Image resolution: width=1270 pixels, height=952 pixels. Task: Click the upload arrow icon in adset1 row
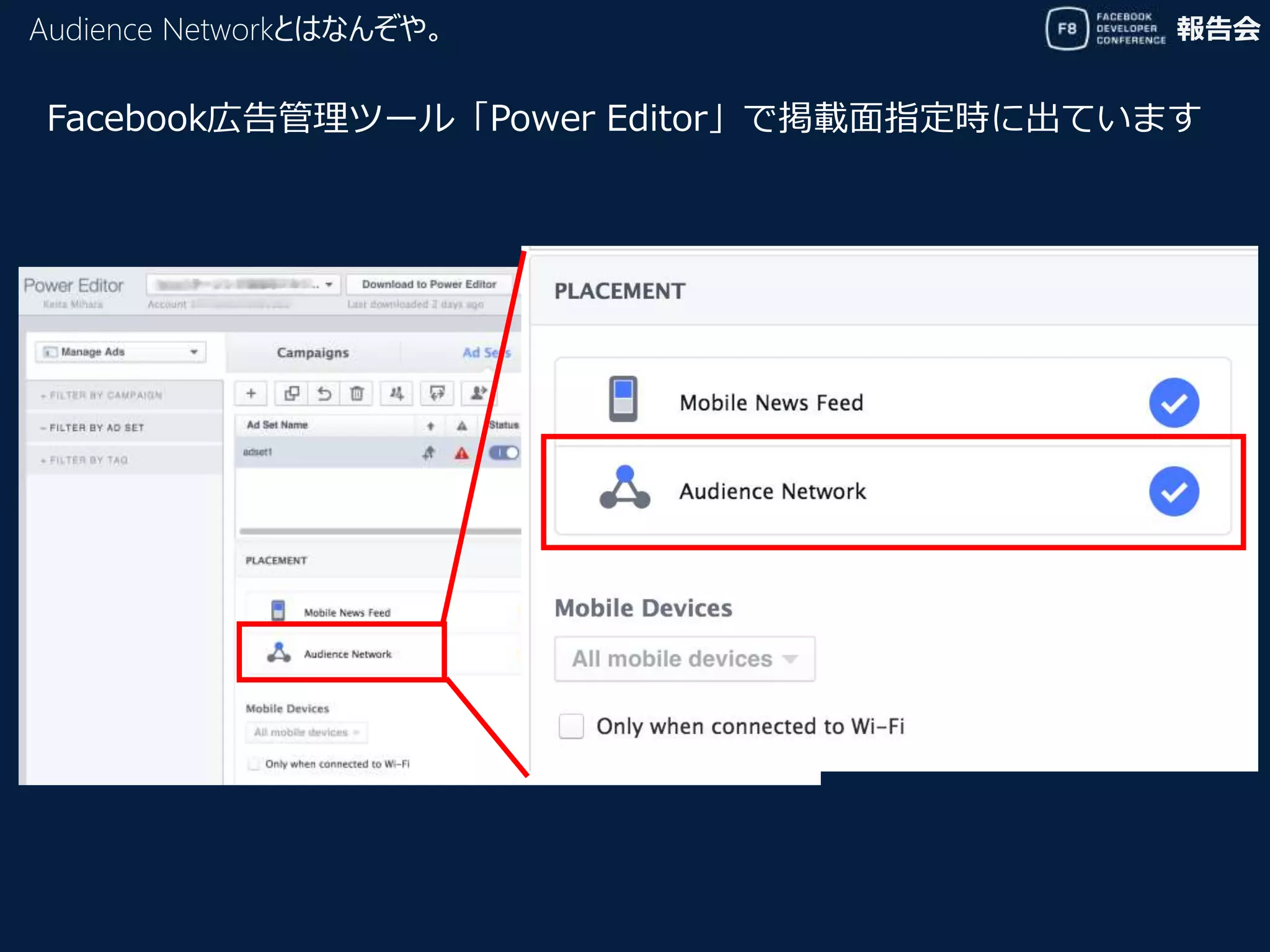(x=429, y=453)
